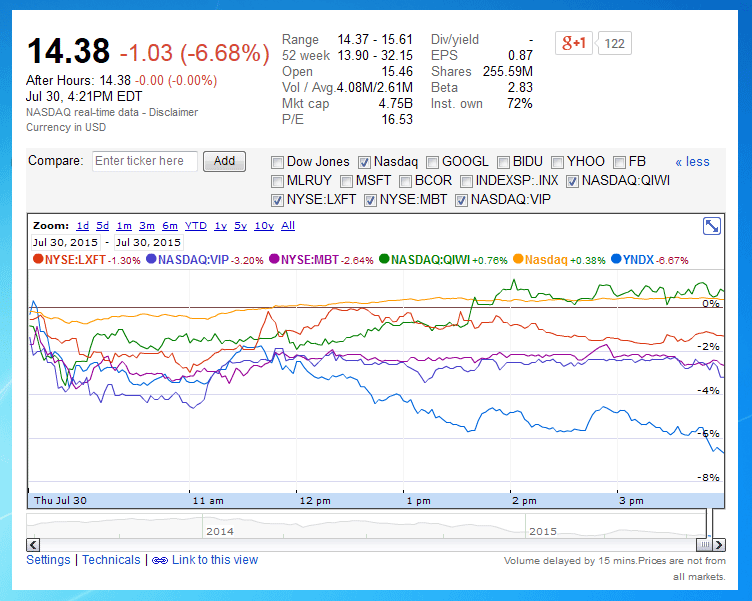Check the INDEXSP:.INX comparison box
The width and height of the screenshot is (752, 601).
click(x=466, y=181)
